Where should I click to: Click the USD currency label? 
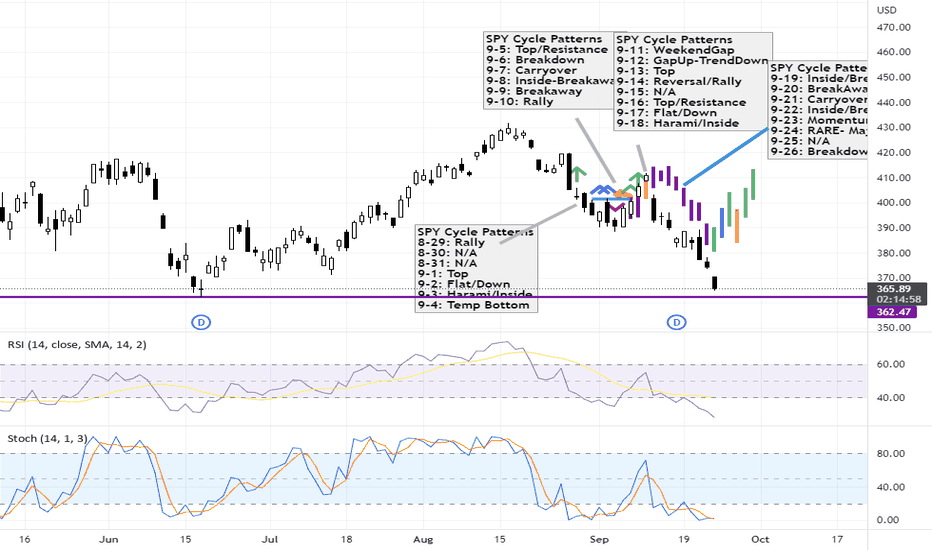coord(887,10)
